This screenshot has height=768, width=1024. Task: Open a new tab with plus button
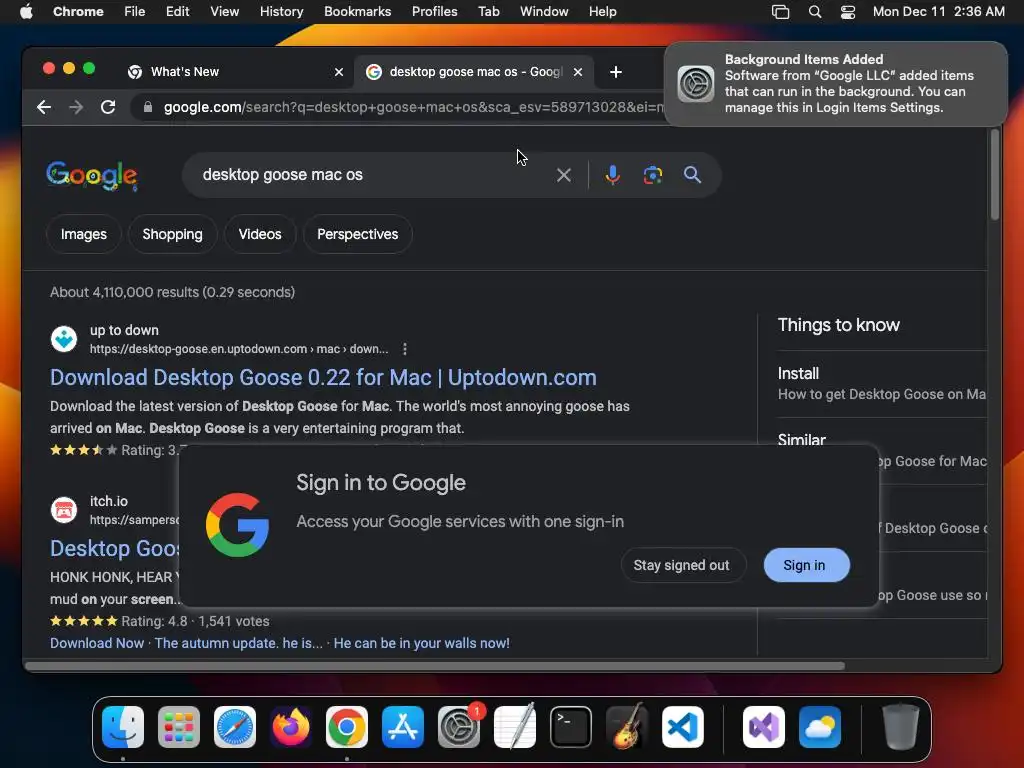(x=616, y=72)
